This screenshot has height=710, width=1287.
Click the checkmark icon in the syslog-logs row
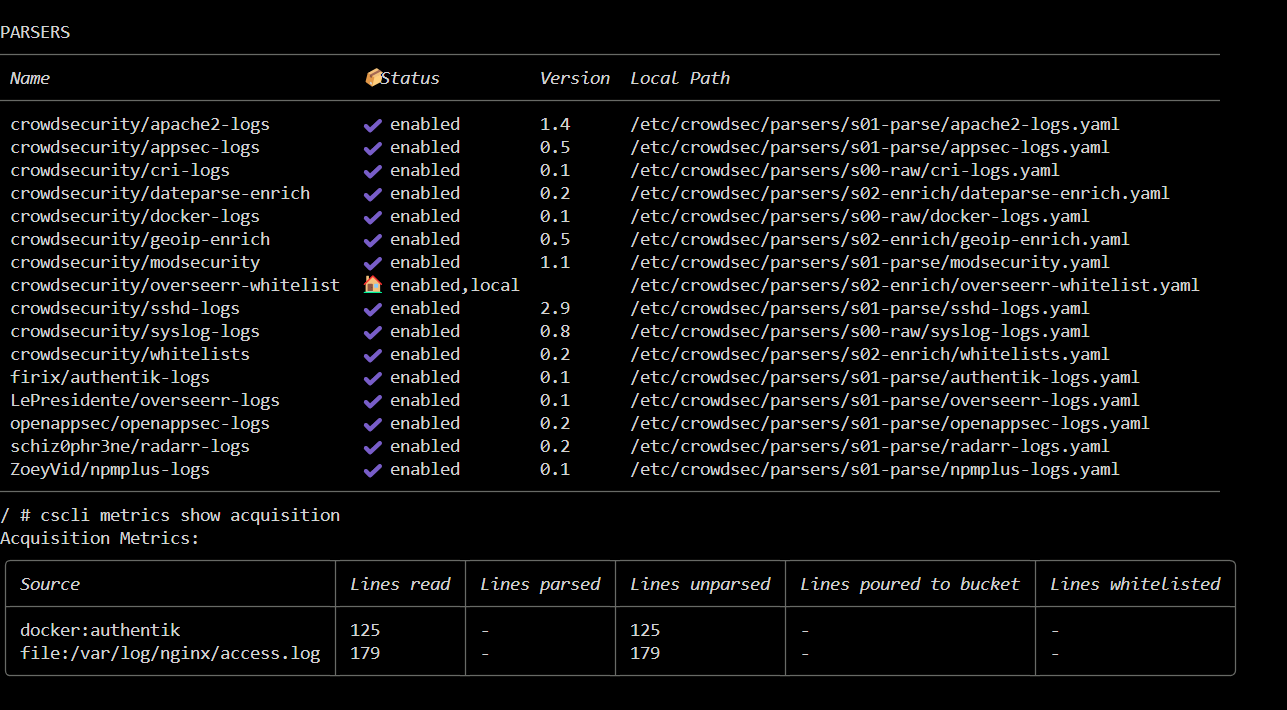pos(373,332)
